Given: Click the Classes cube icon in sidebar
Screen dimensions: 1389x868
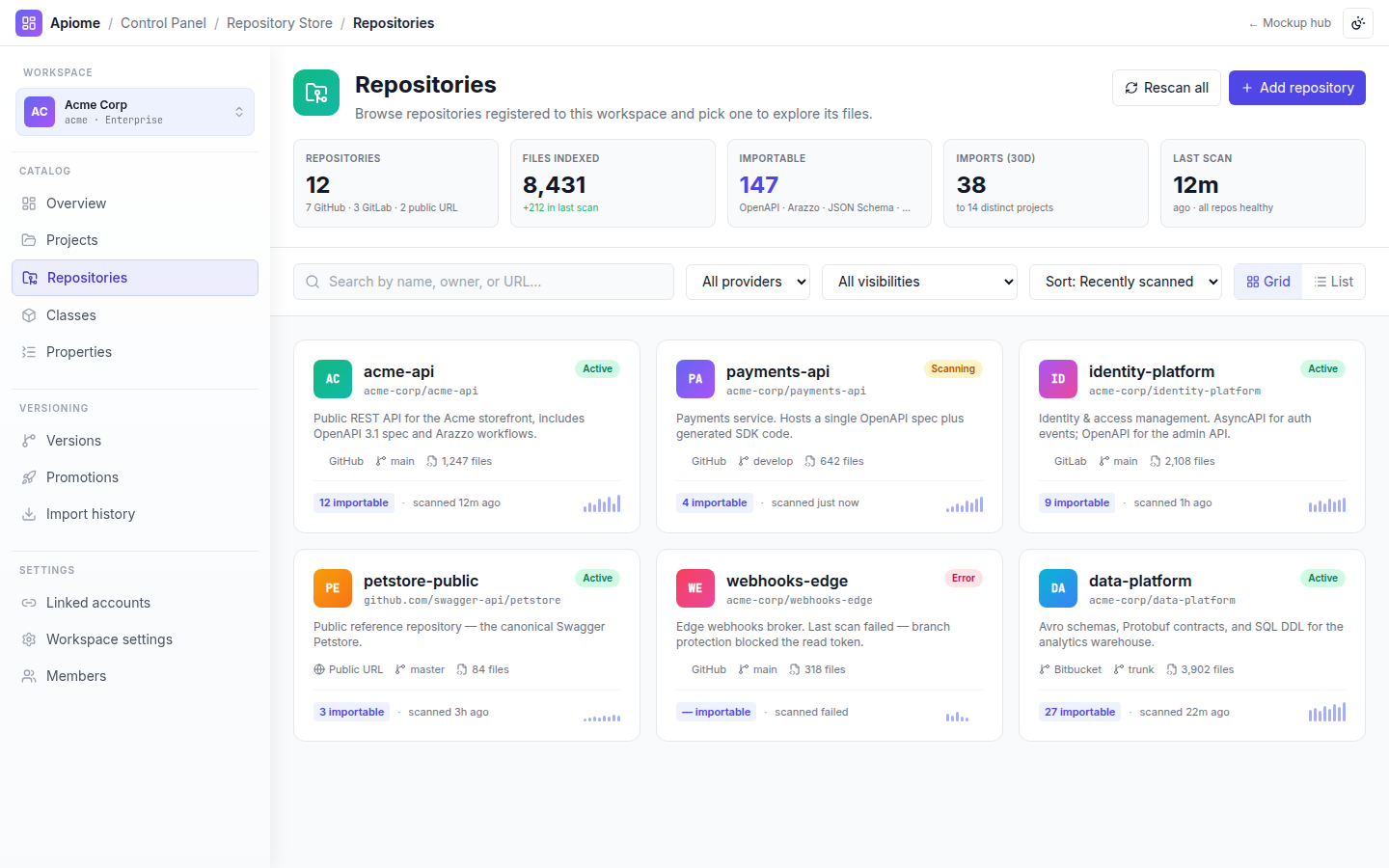Looking at the screenshot, I should point(29,315).
